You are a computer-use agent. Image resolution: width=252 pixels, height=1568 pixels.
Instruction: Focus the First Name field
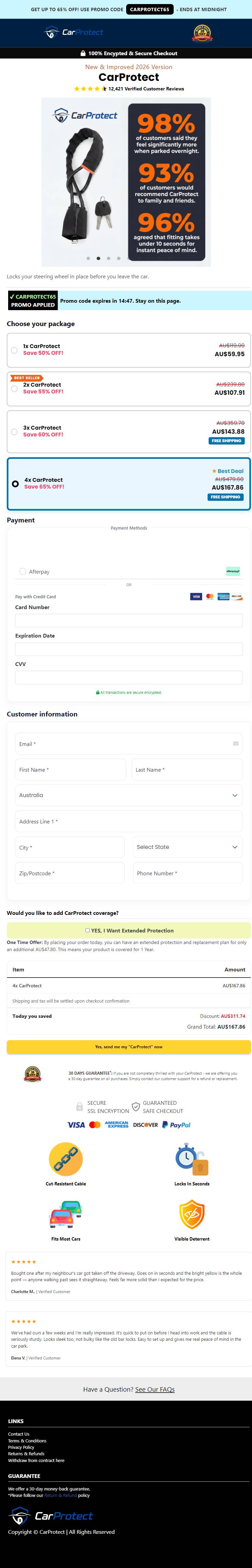pos(70,769)
